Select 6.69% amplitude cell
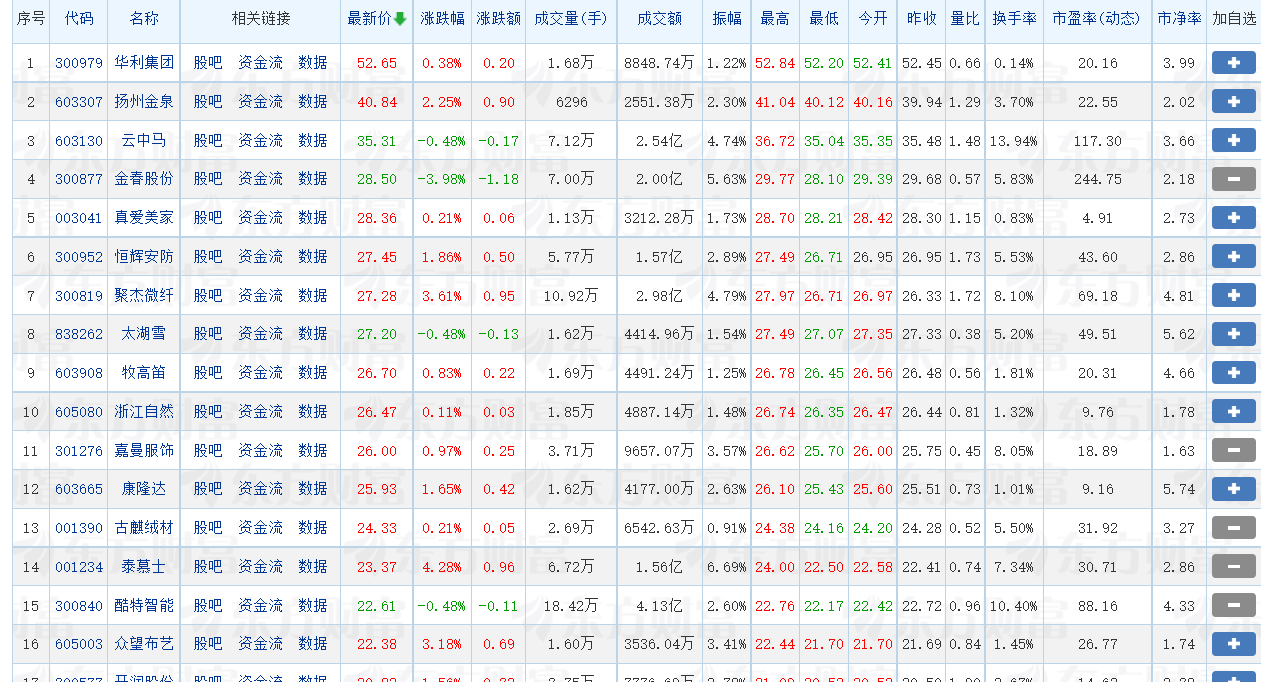This screenshot has width=1261, height=682. coord(726,567)
